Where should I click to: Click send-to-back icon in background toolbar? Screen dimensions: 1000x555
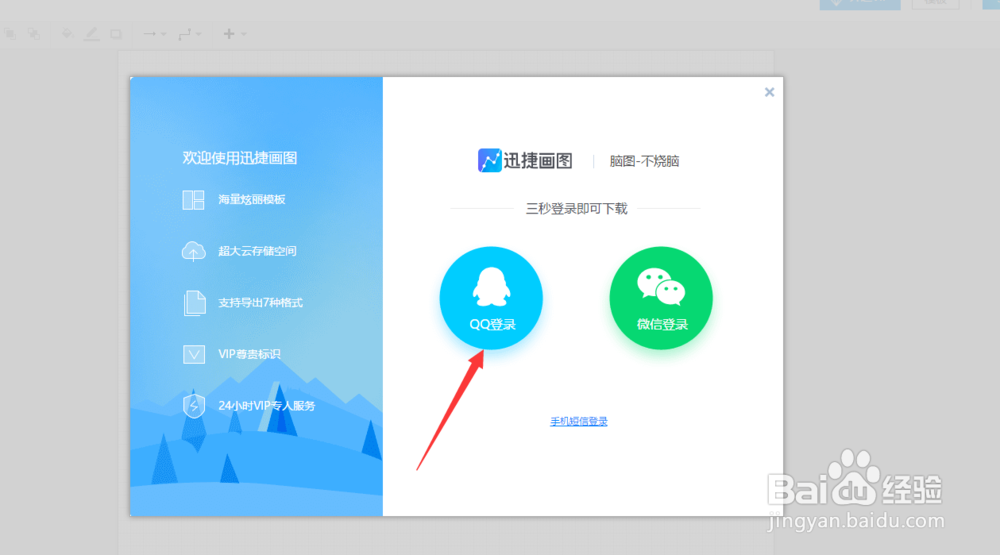(34, 34)
